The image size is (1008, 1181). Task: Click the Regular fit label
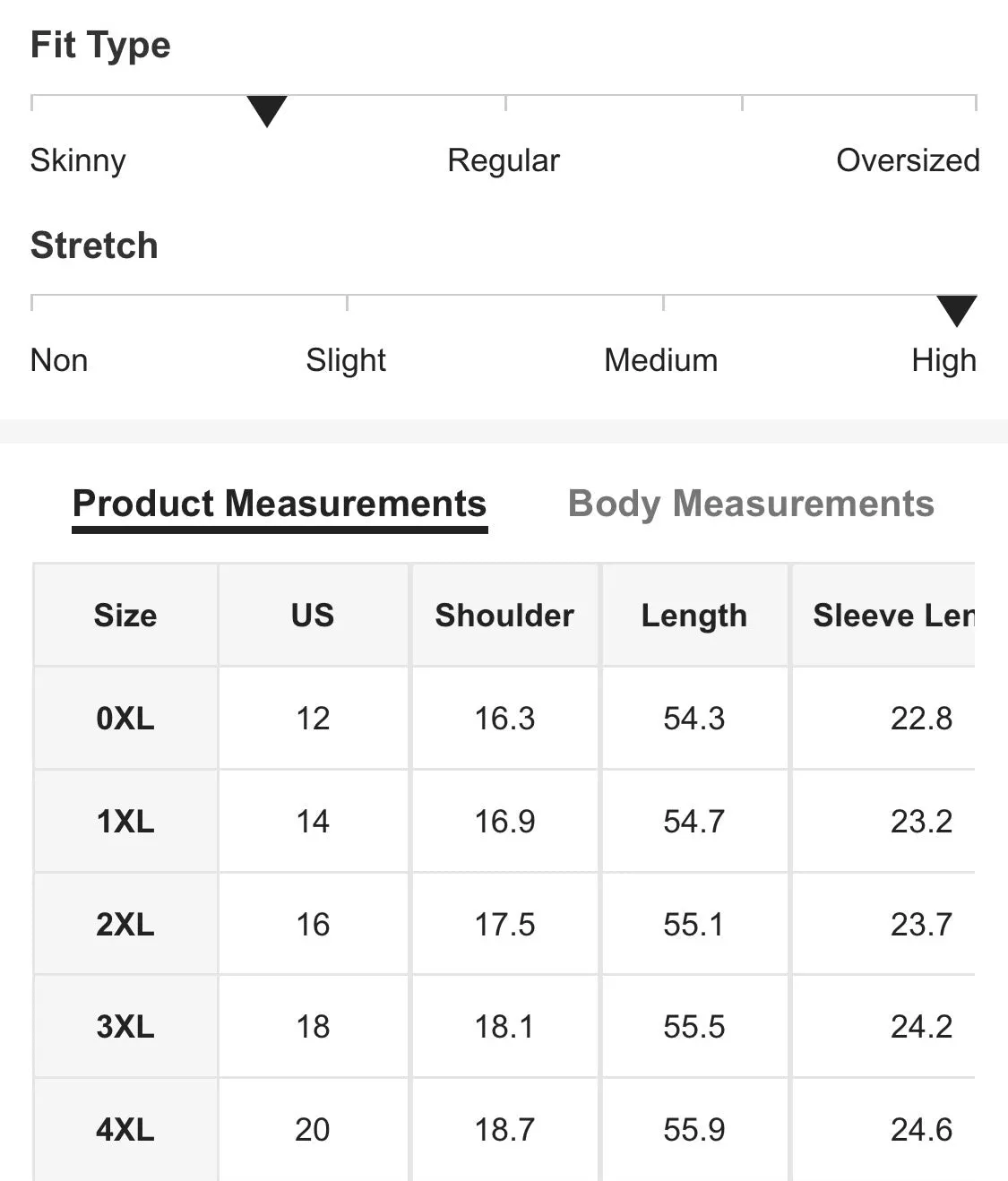[x=504, y=161]
